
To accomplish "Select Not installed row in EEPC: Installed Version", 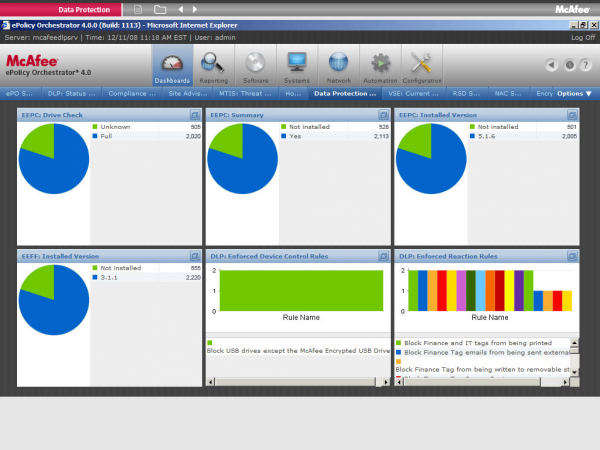I will 524,127.
